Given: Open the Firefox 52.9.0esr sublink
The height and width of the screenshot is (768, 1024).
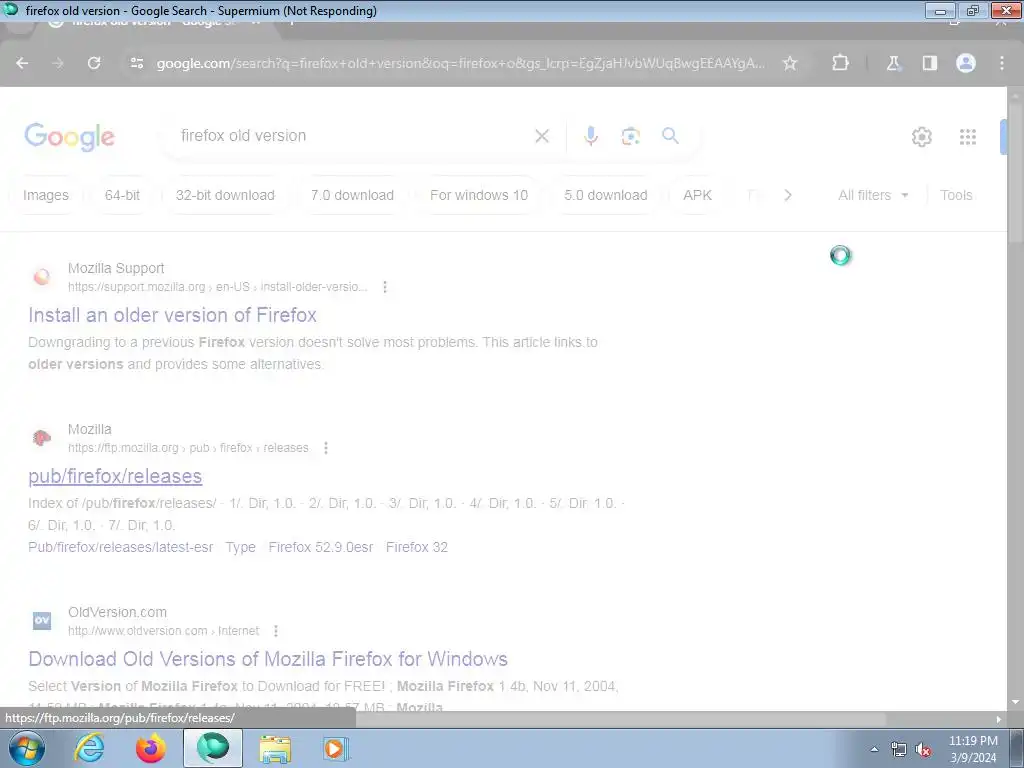Looking at the screenshot, I should (321, 547).
